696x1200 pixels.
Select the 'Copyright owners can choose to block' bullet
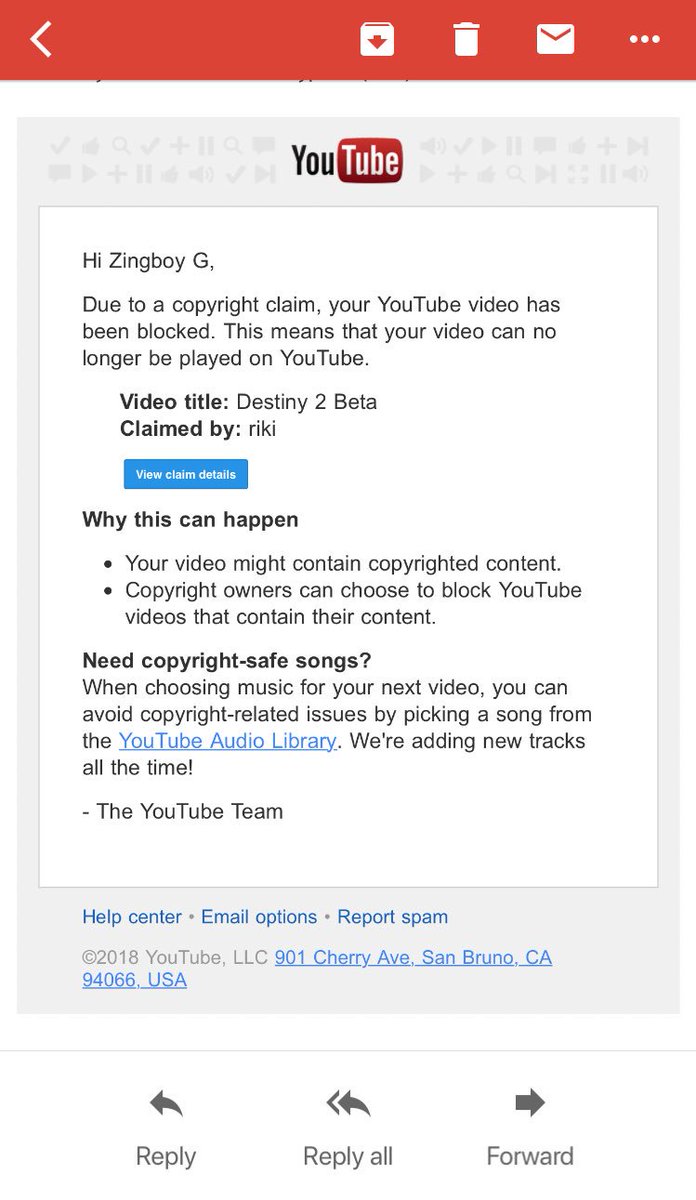(353, 603)
